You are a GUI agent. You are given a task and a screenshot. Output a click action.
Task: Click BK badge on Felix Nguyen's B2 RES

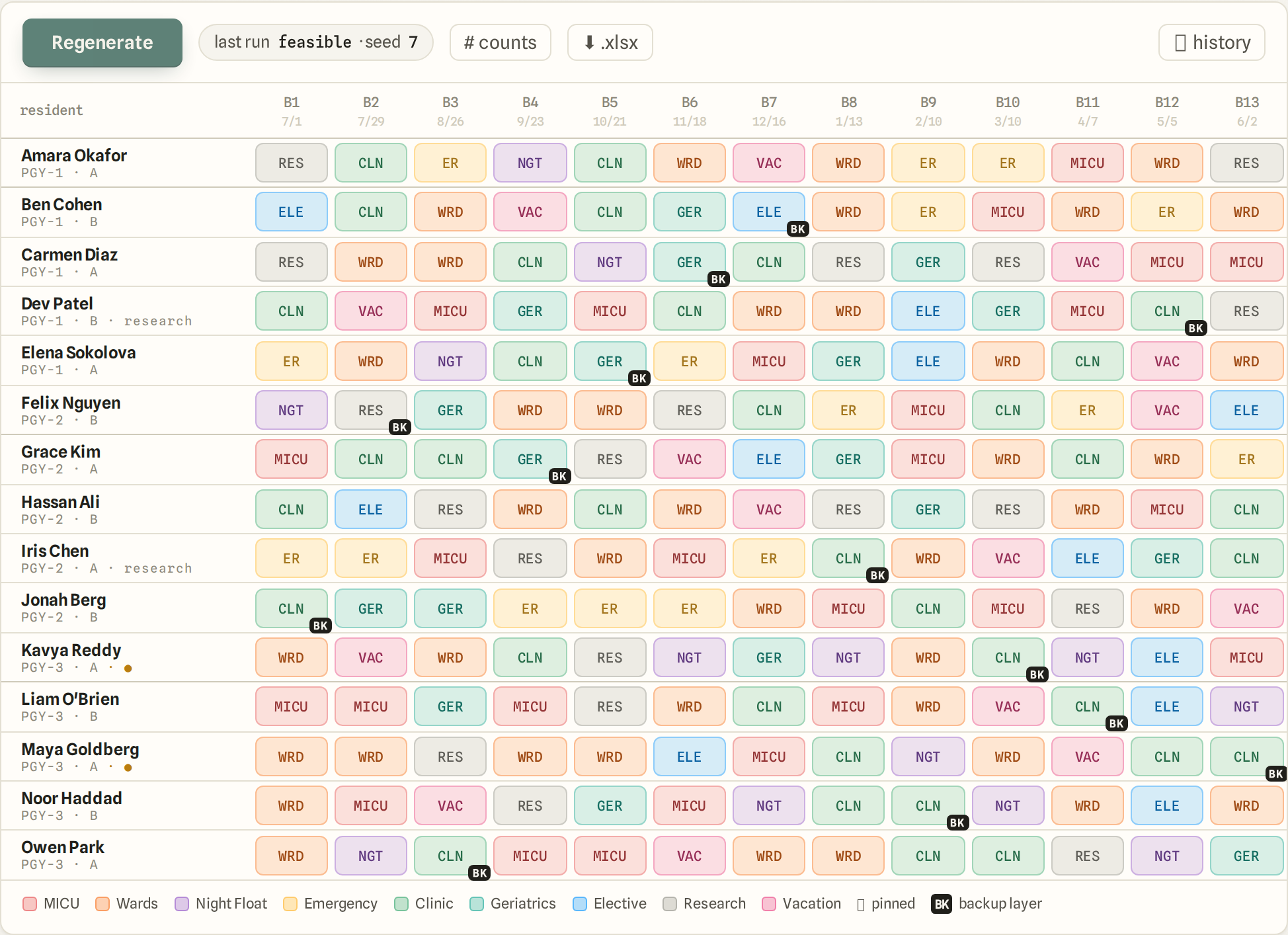coord(400,427)
